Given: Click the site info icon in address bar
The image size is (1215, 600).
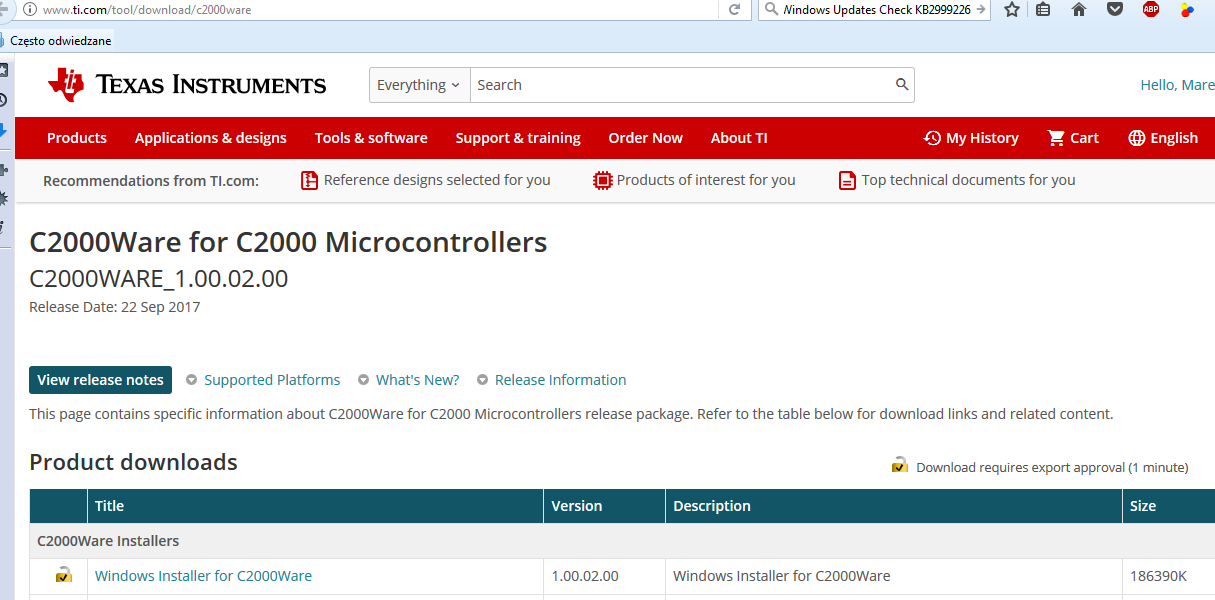Looking at the screenshot, I should pyautogui.click(x=29, y=9).
